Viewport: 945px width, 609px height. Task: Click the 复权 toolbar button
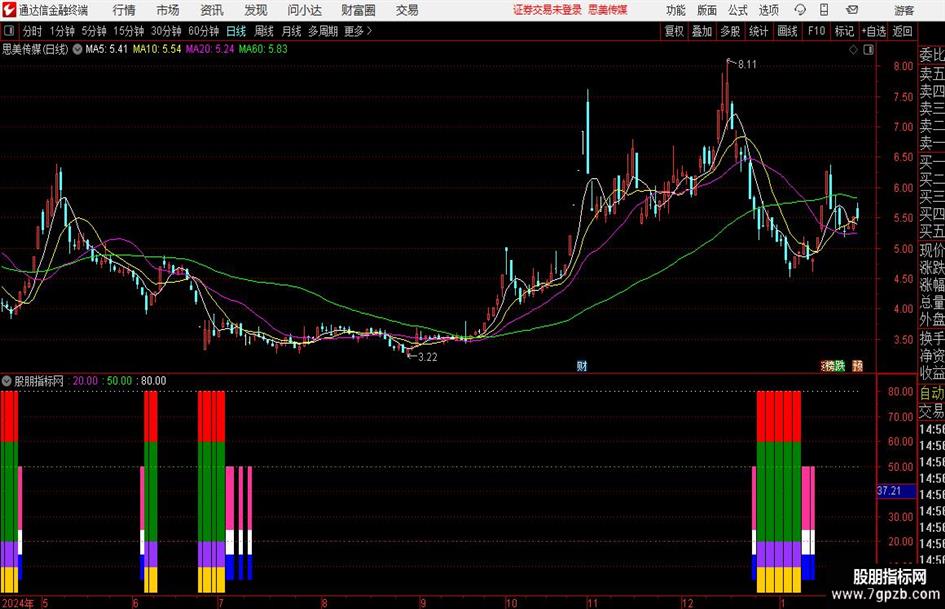tap(674, 31)
